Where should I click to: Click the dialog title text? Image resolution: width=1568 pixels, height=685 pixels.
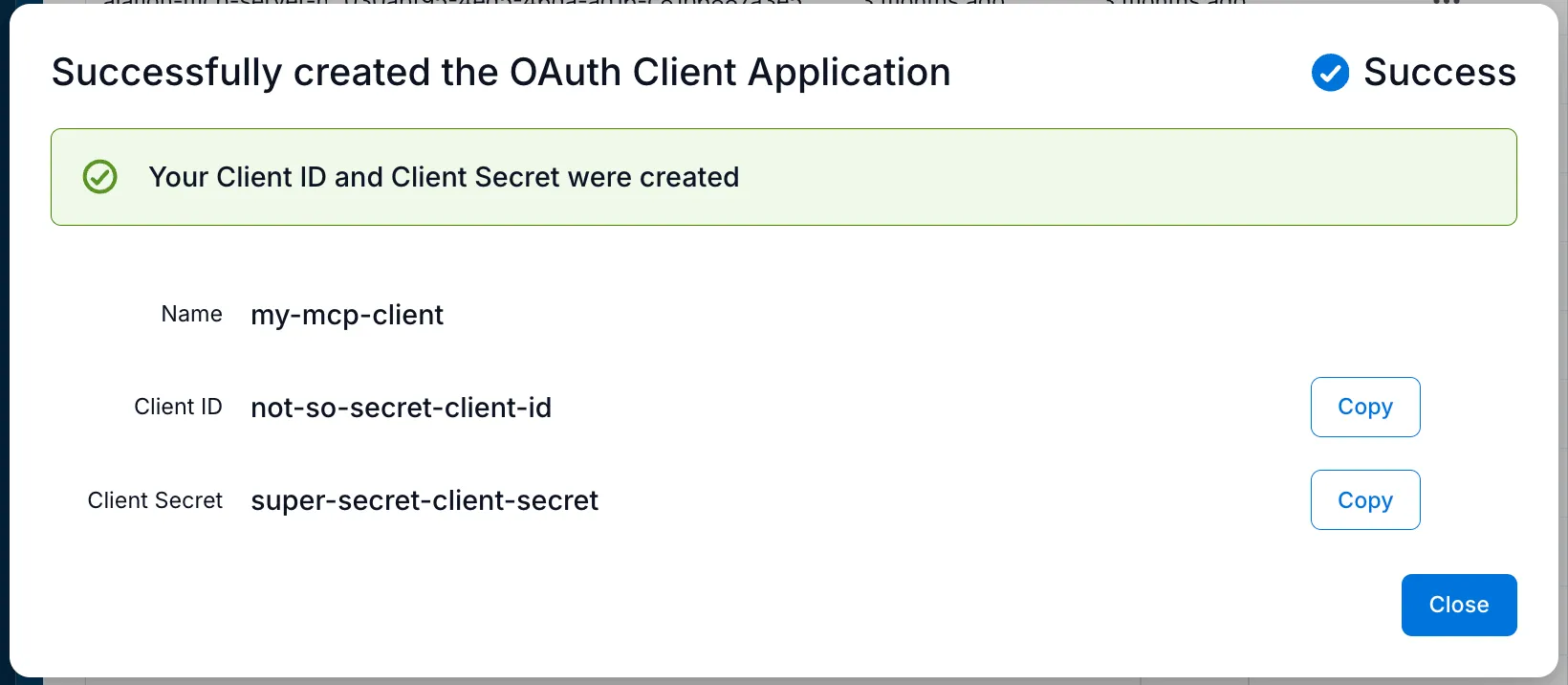[x=501, y=72]
